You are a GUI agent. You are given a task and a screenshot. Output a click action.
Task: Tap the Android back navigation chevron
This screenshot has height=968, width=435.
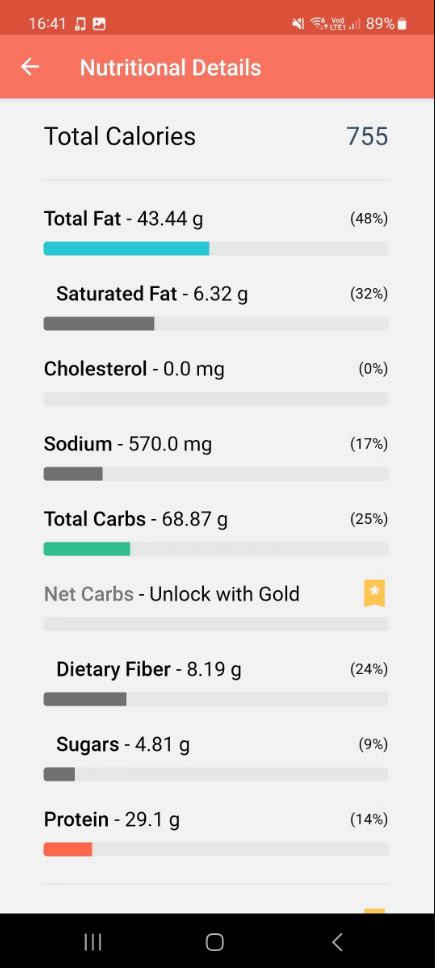pos(337,941)
